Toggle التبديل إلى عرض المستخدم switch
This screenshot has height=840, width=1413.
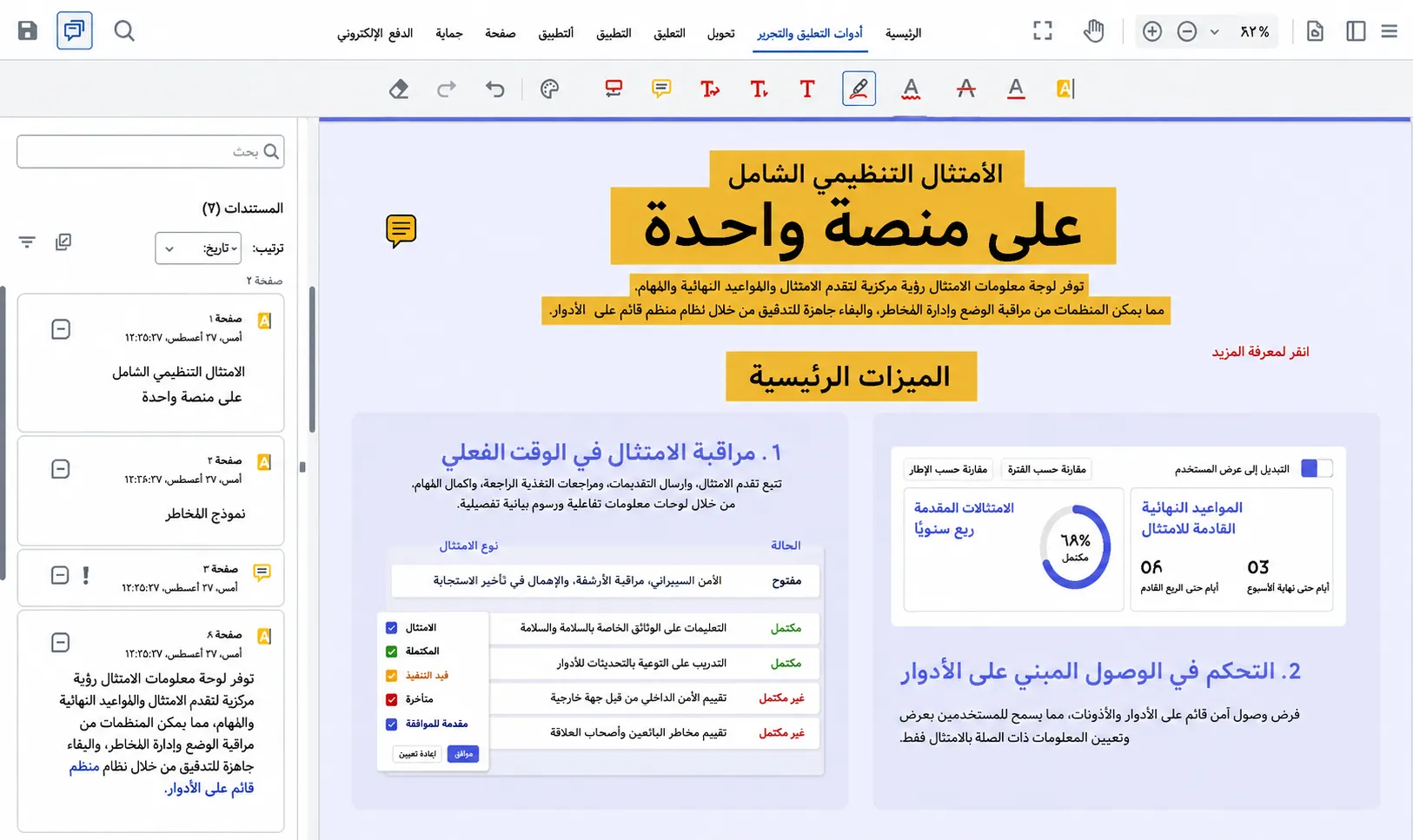point(1317,468)
